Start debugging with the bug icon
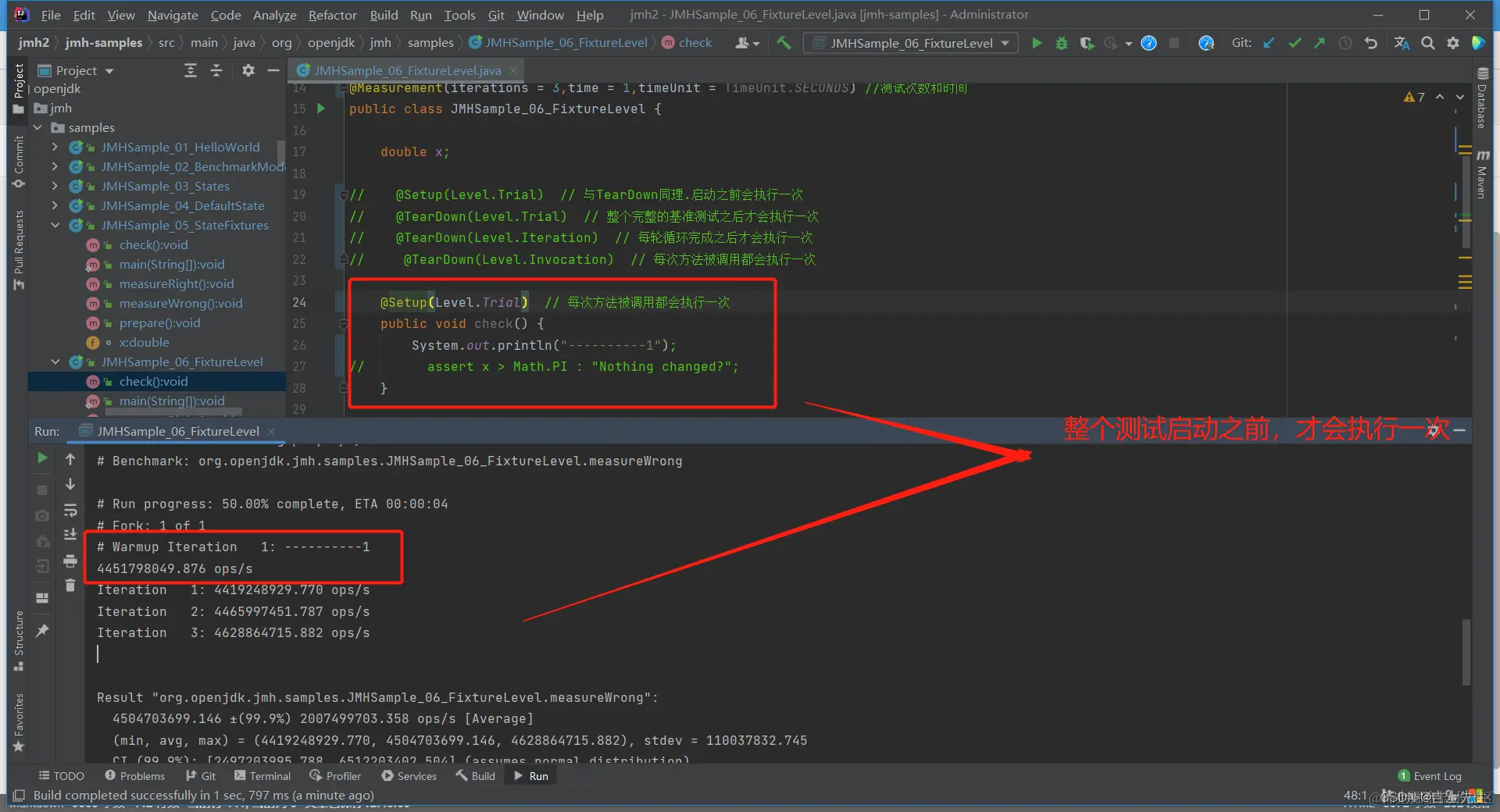This screenshot has width=1500, height=812. [1062, 43]
